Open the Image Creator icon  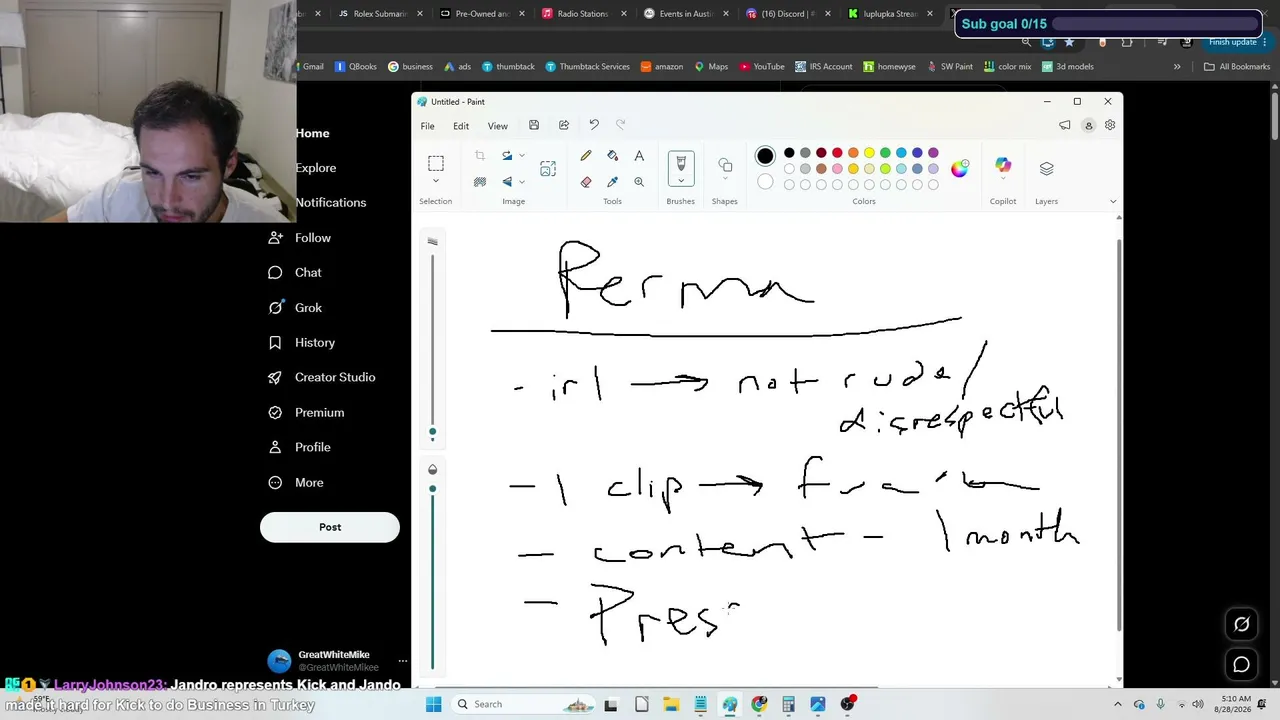pos(548,169)
